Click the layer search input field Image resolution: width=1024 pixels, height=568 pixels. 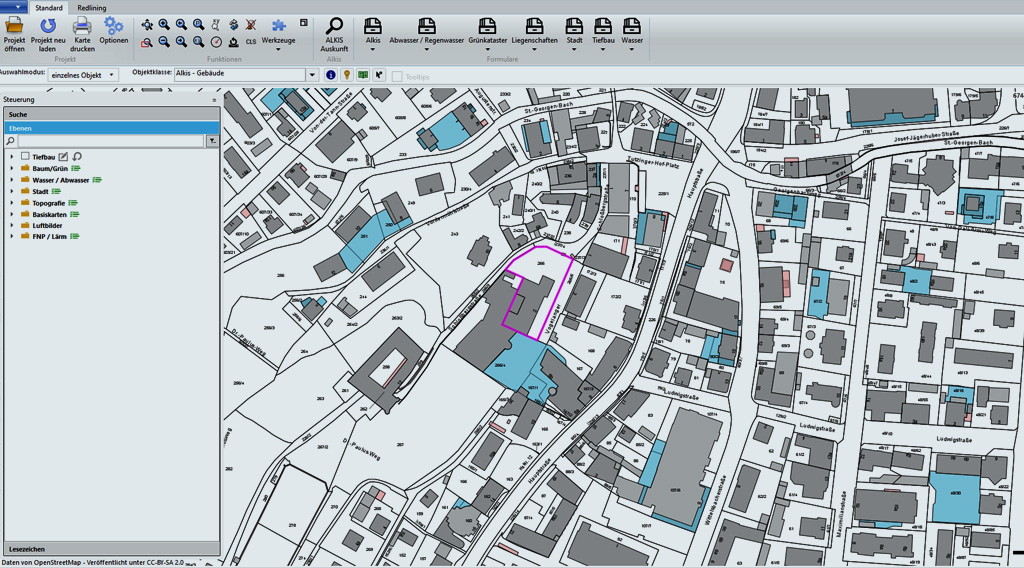[x=110, y=142]
